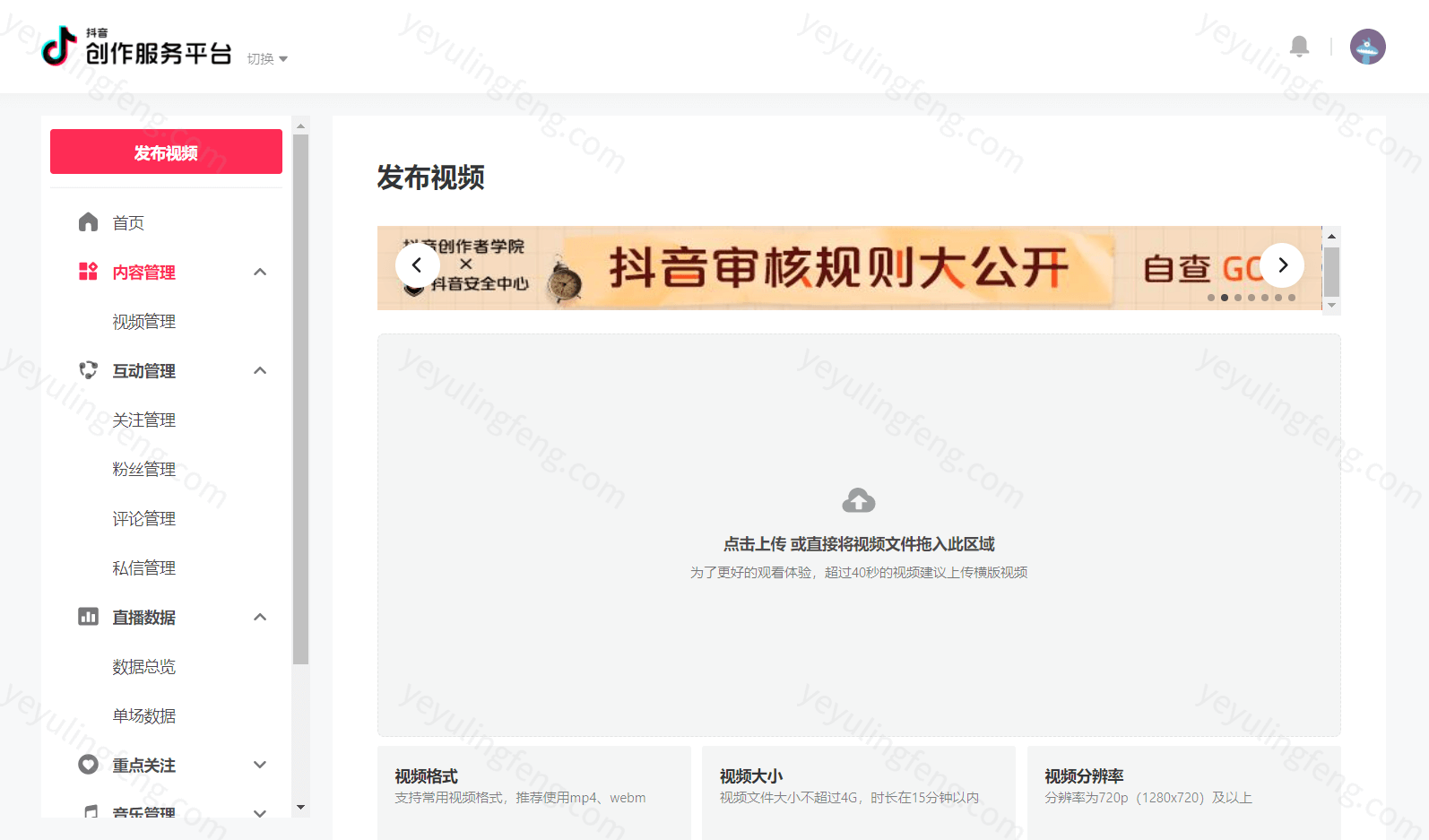
Task: Click the 重点关注 menu label
Action: point(144,765)
